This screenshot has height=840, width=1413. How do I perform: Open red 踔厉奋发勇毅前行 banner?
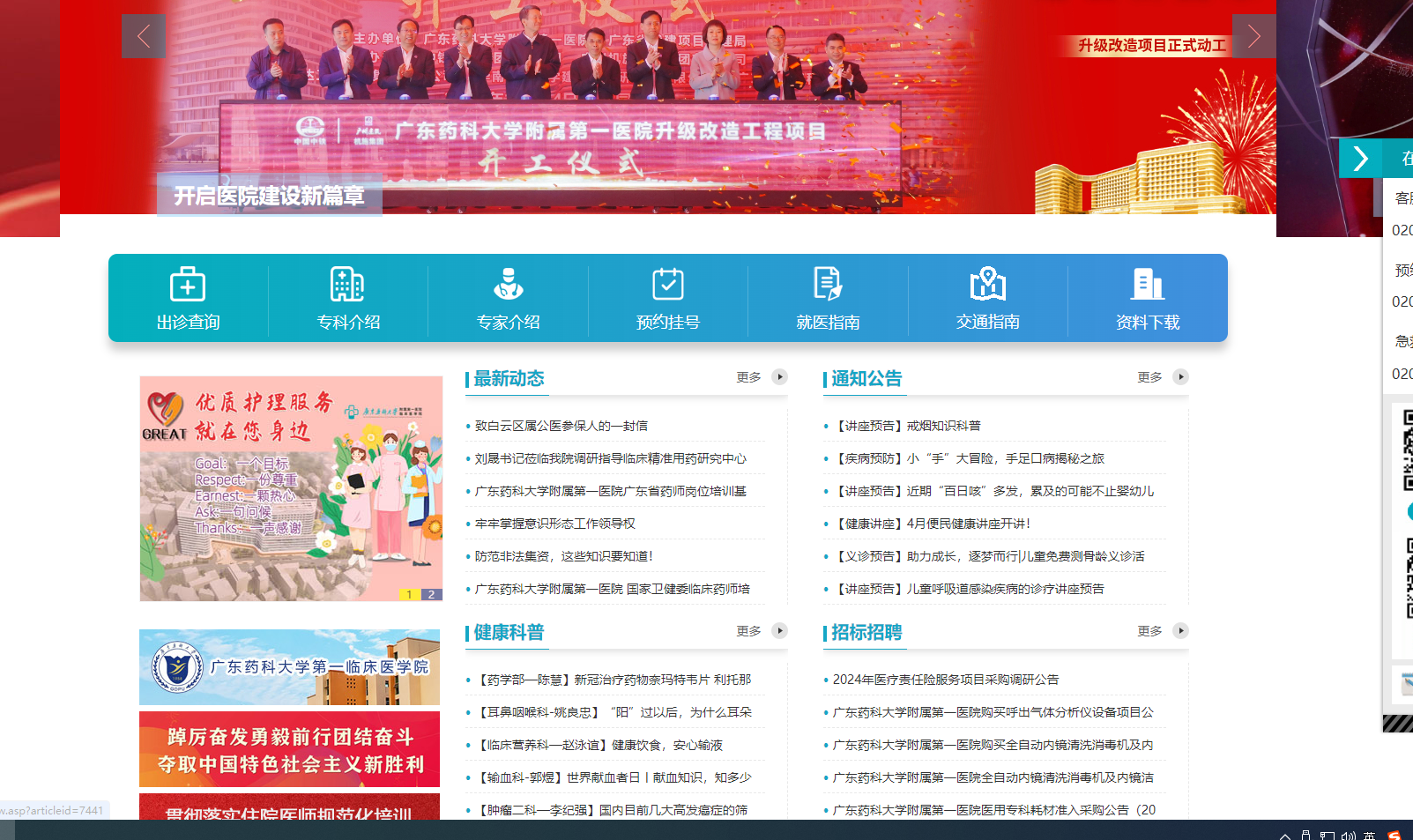(x=289, y=749)
